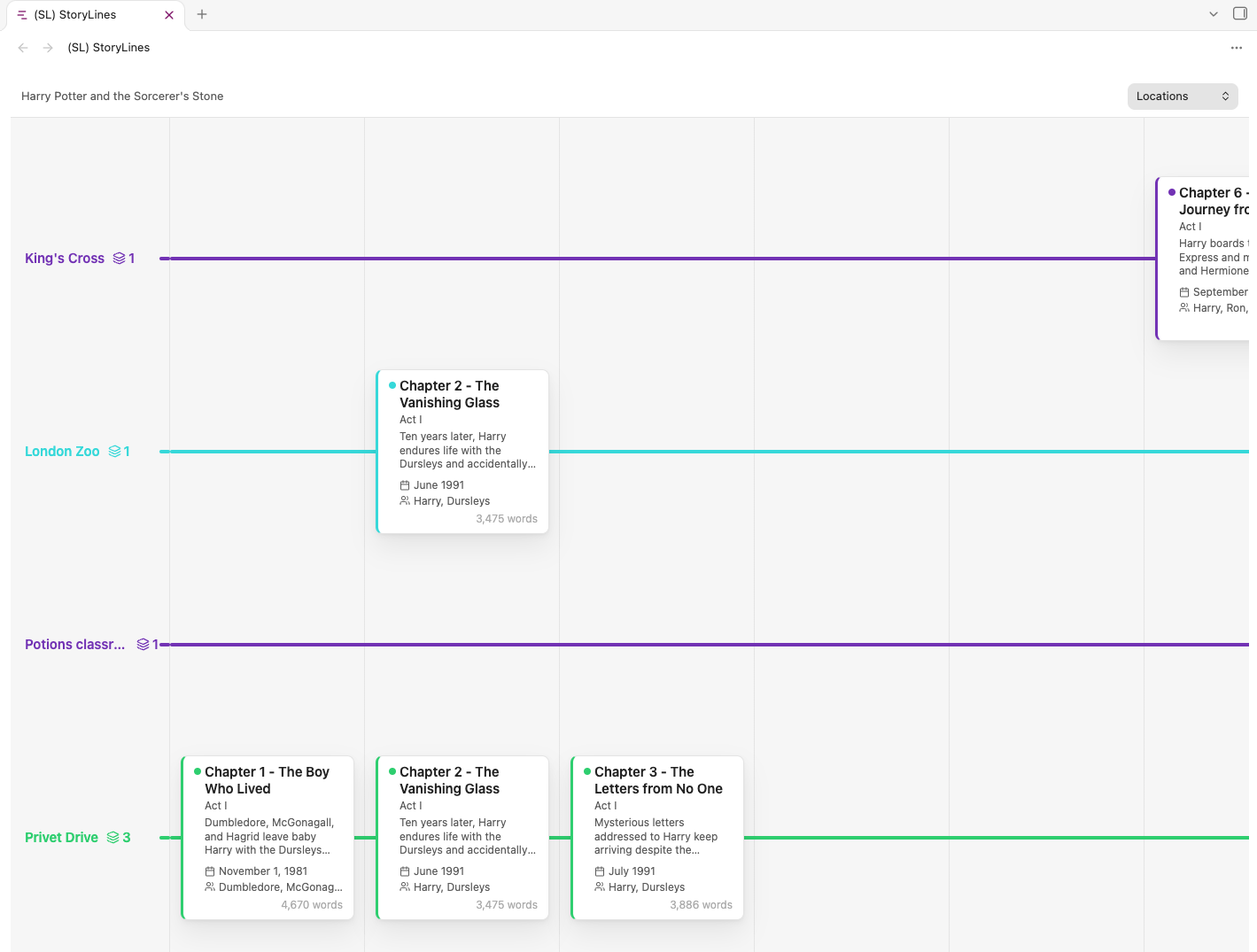Select the Privet Drive location label
The height and width of the screenshot is (952, 1257).
(61, 838)
